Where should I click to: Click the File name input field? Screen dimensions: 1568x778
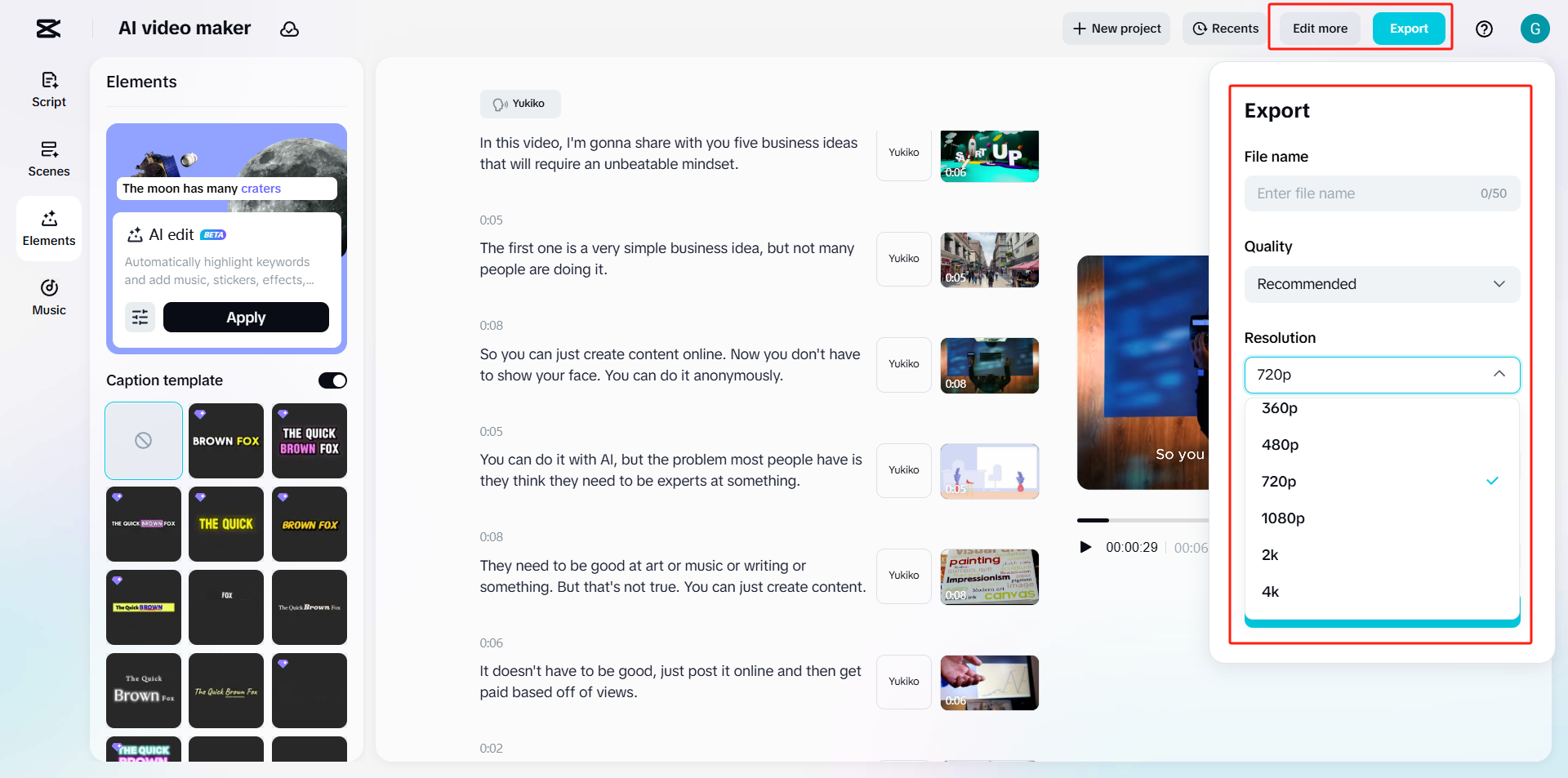coord(1382,193)
